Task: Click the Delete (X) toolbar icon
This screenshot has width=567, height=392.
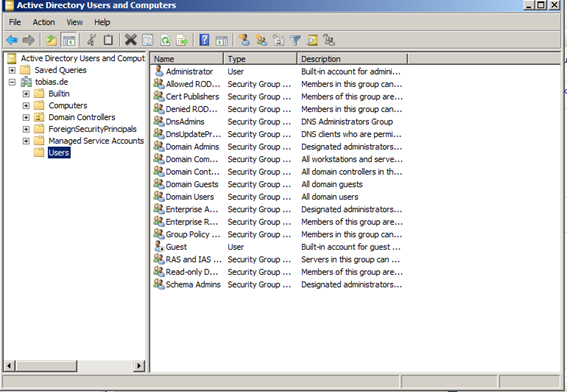Action: pos(131,40)
